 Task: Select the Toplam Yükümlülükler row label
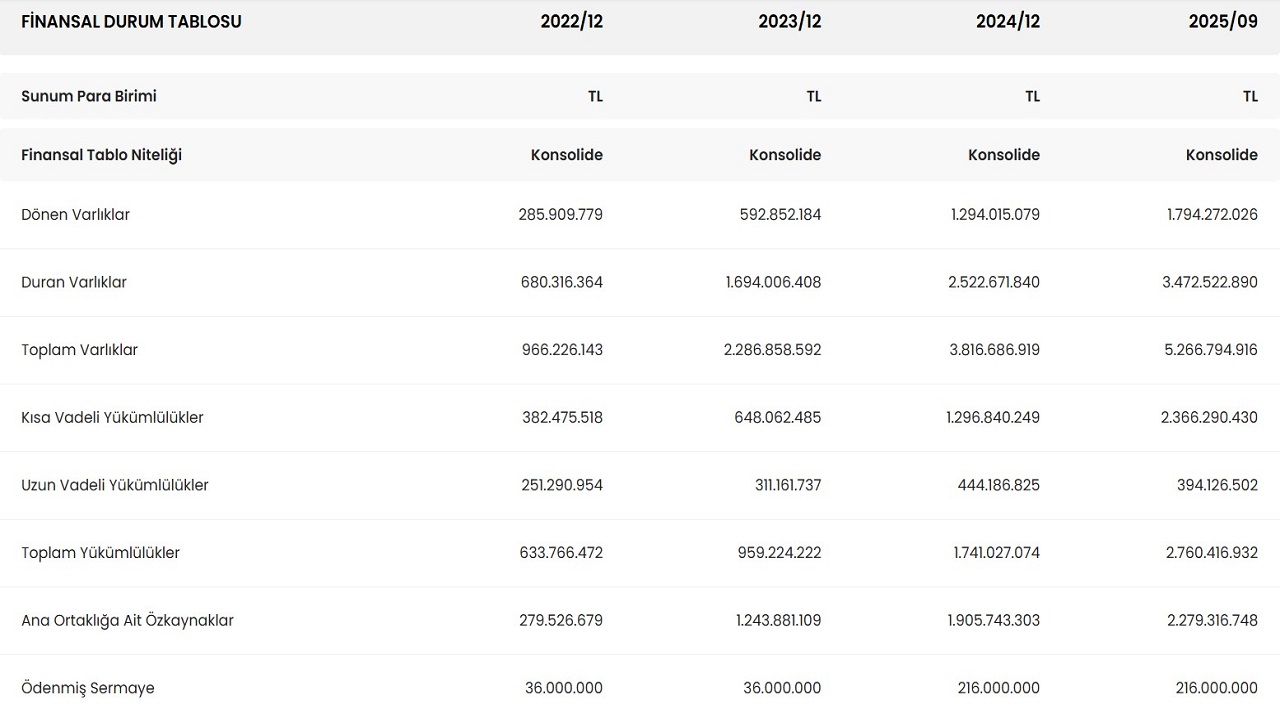[100, 553]
